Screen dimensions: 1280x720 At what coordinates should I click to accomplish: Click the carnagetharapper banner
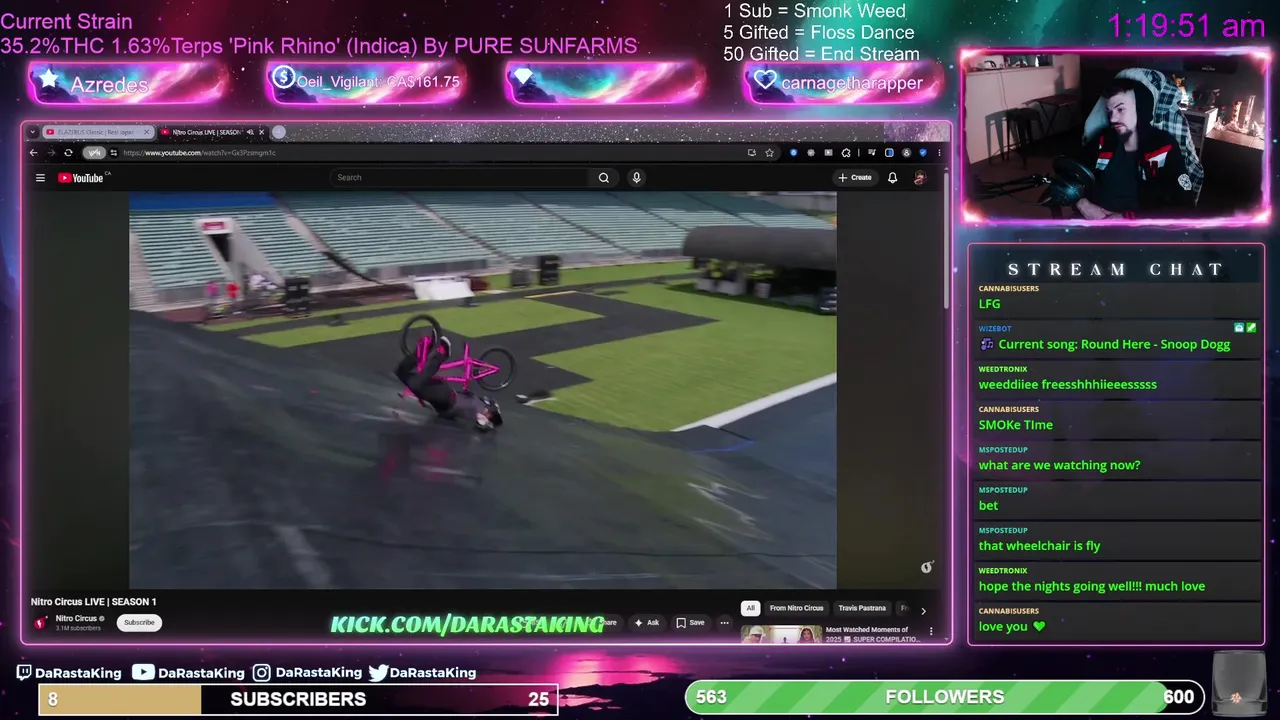tap(843, 82)
